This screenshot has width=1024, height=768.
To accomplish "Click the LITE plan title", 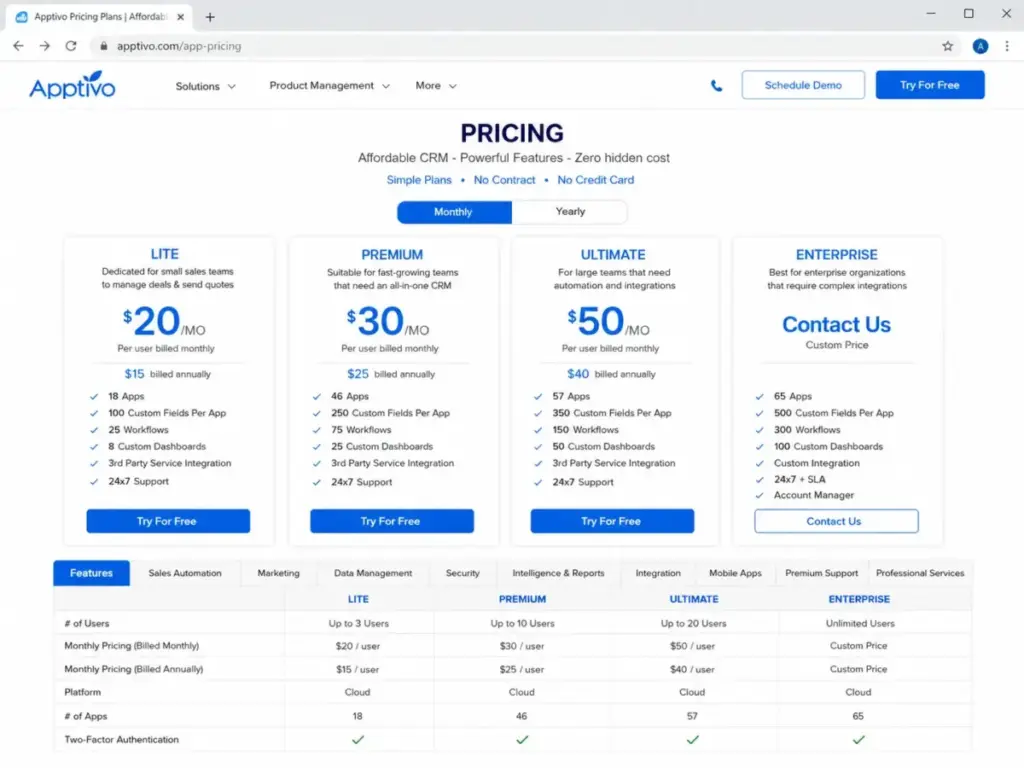I will tap(165, 254).
